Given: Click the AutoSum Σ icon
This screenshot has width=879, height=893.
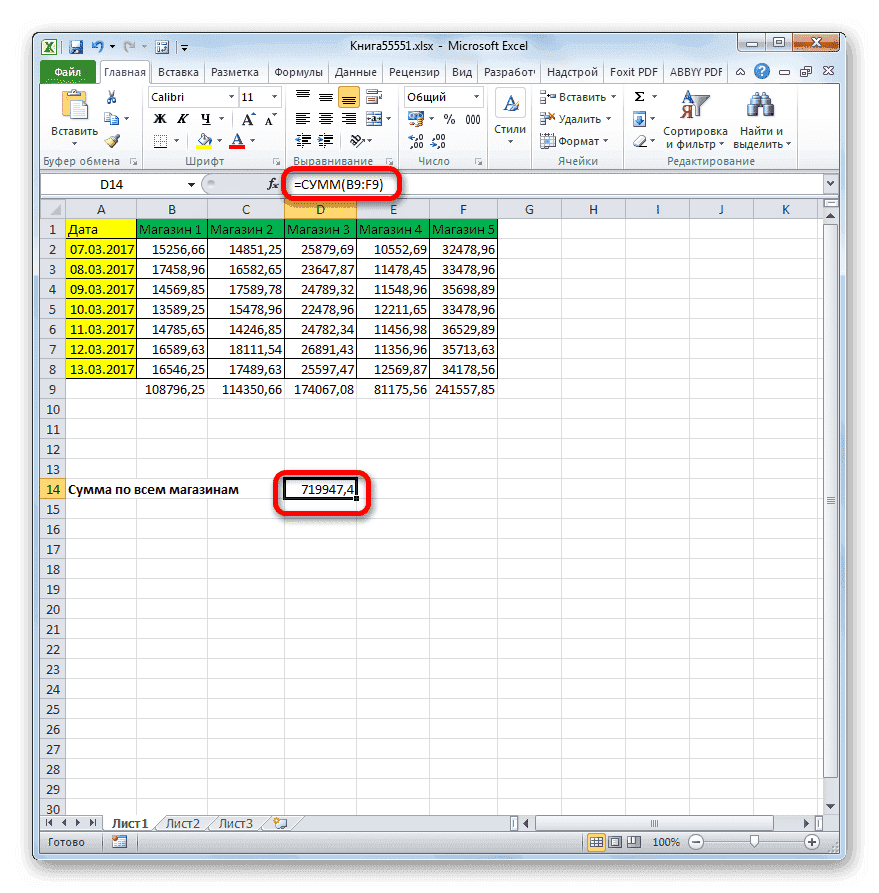Looking at the screenshot, I should pos(638,97).
